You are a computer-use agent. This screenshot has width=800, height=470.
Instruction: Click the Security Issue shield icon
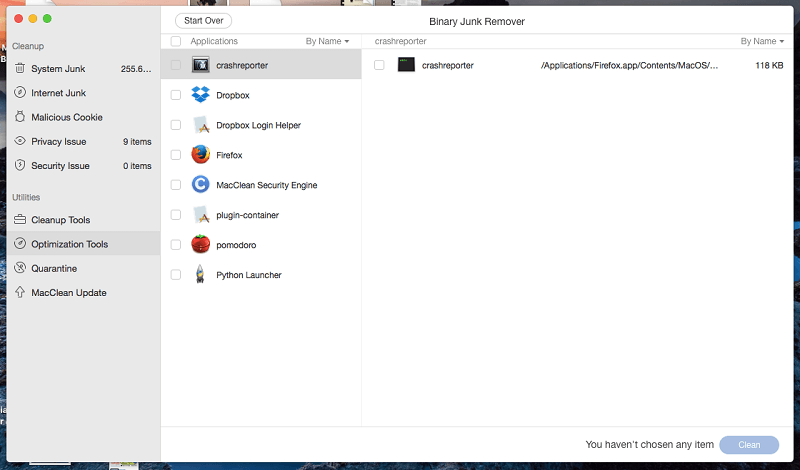tap(20, 165)
